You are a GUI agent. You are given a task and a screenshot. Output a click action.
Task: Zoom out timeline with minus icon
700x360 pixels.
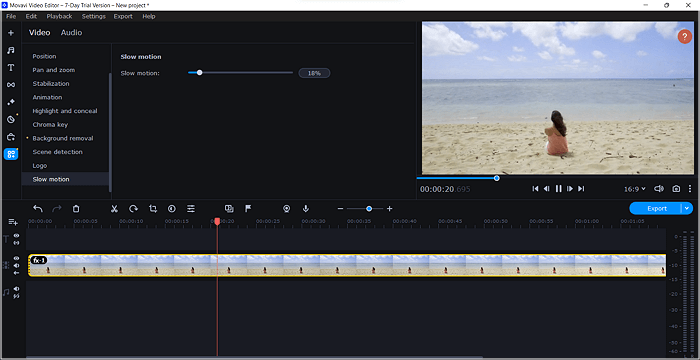pos(340,209)
